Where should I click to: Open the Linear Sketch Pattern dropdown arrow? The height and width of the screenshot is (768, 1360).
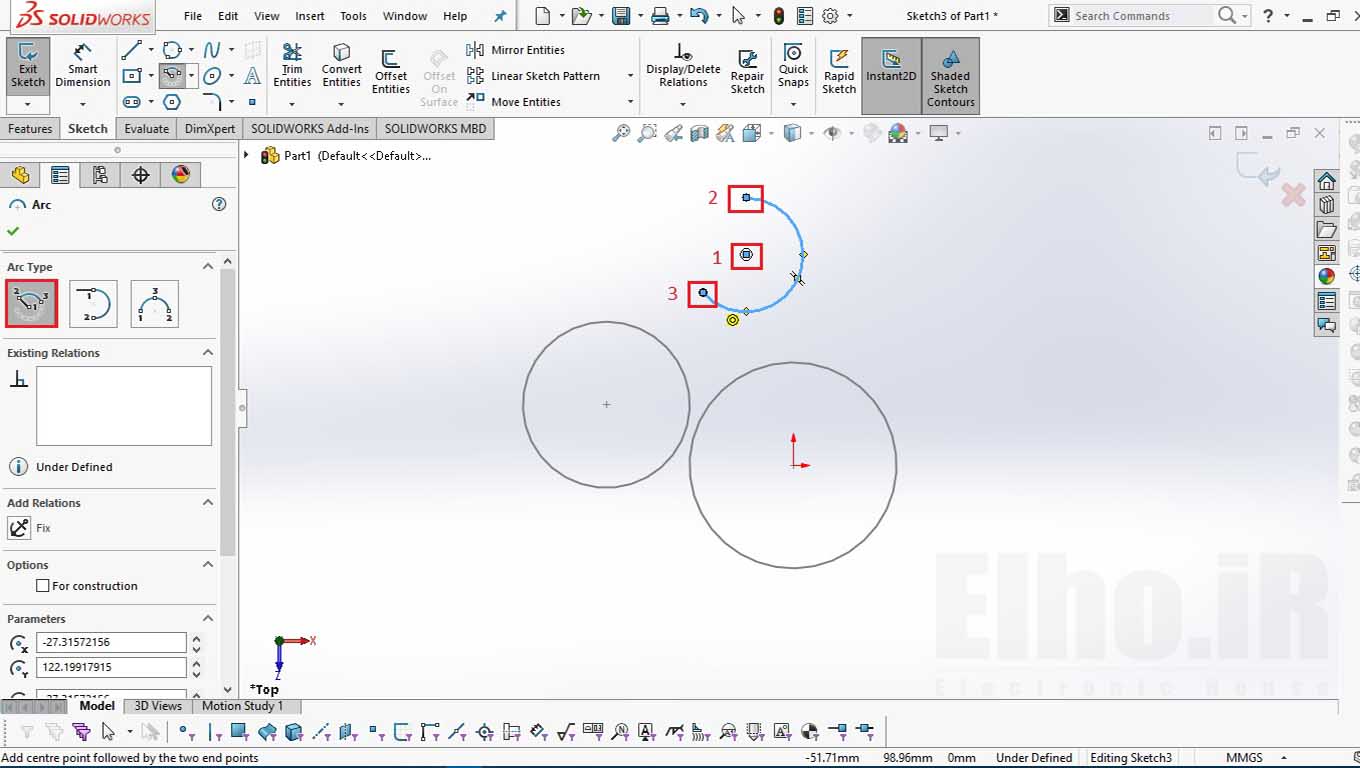click(x=630, y=76)
